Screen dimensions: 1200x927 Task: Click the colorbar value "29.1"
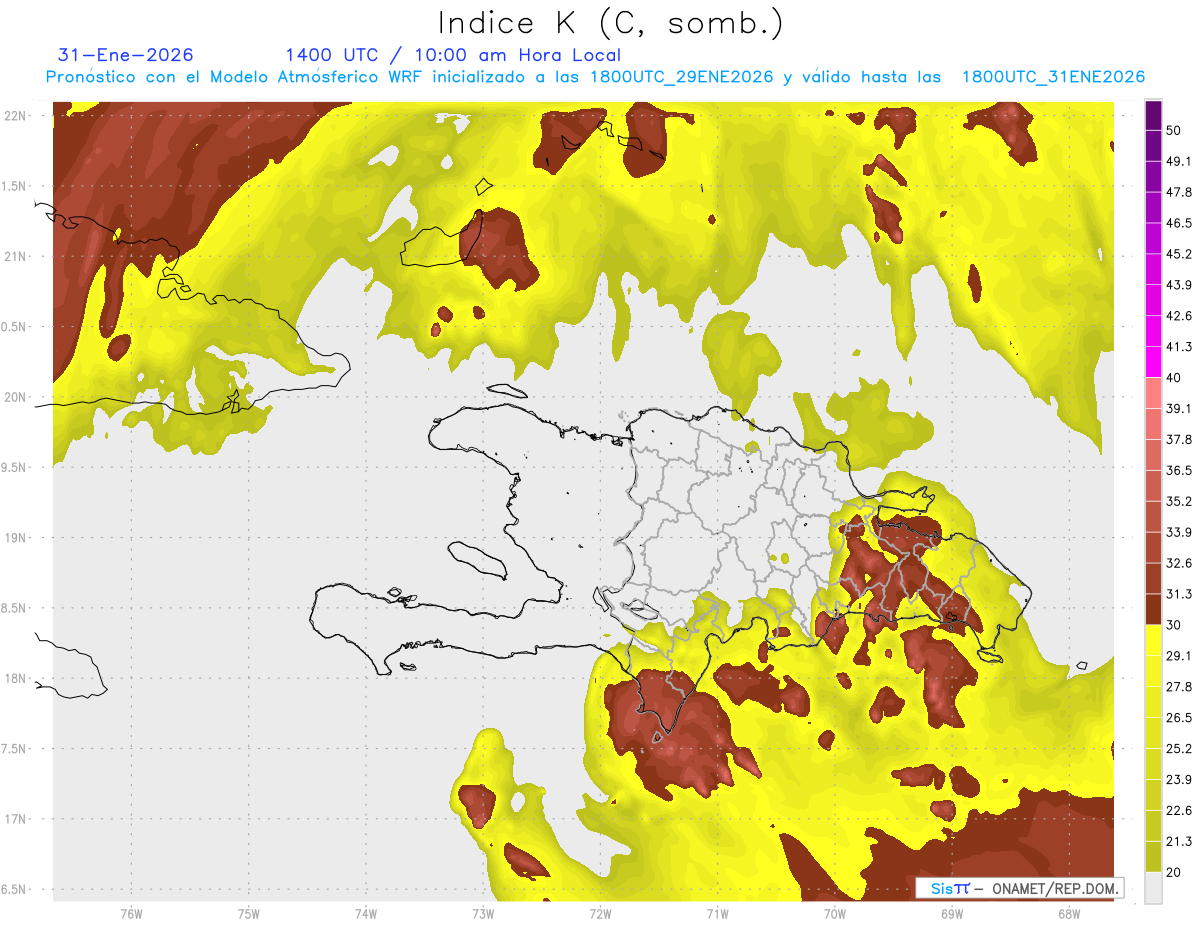[1179, 656]
